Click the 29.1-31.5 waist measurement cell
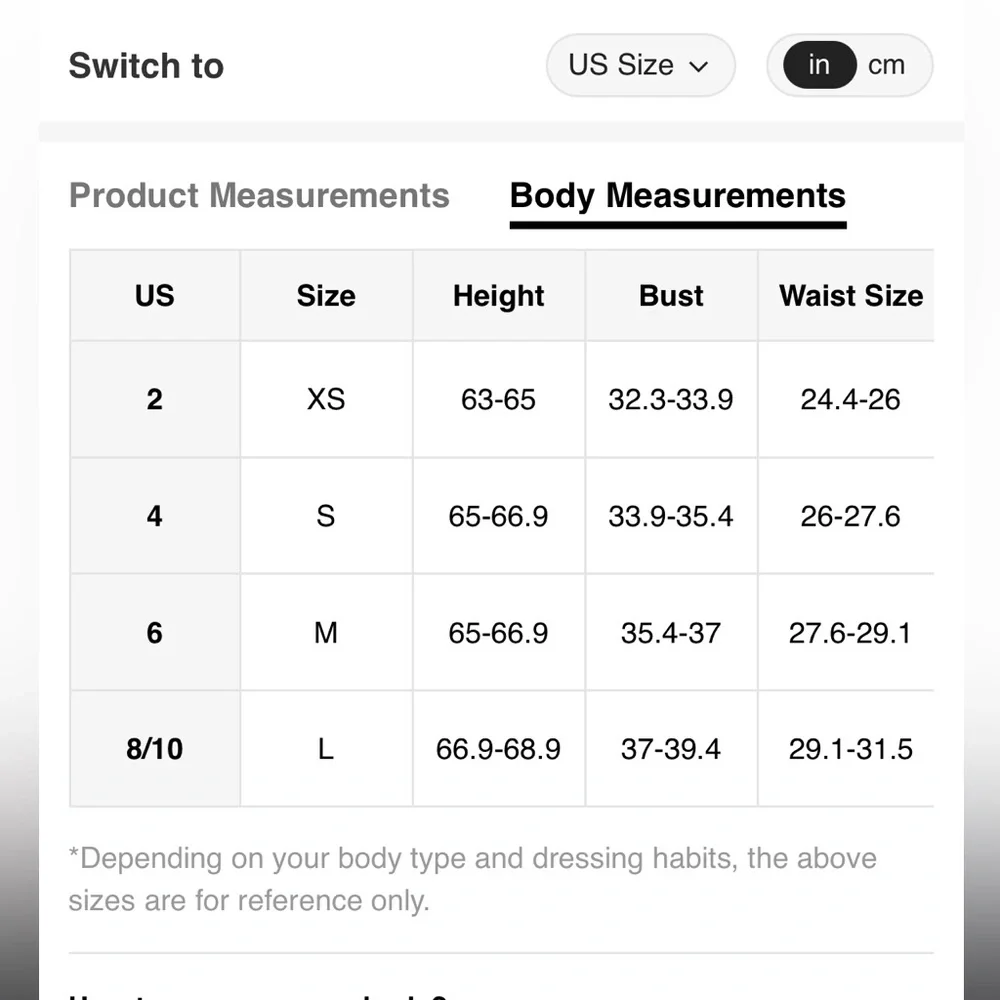The image size is (1000, 1000). [850, 749]
